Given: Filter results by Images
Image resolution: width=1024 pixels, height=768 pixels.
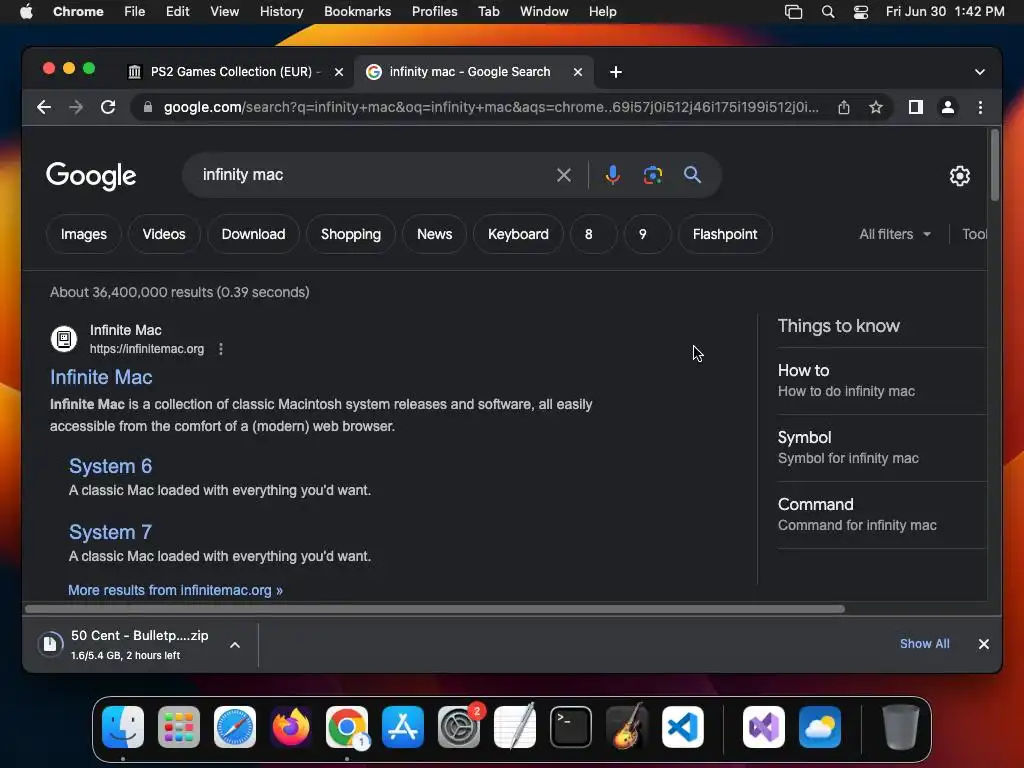Looking at the screenshot, I should click(84, 234).
